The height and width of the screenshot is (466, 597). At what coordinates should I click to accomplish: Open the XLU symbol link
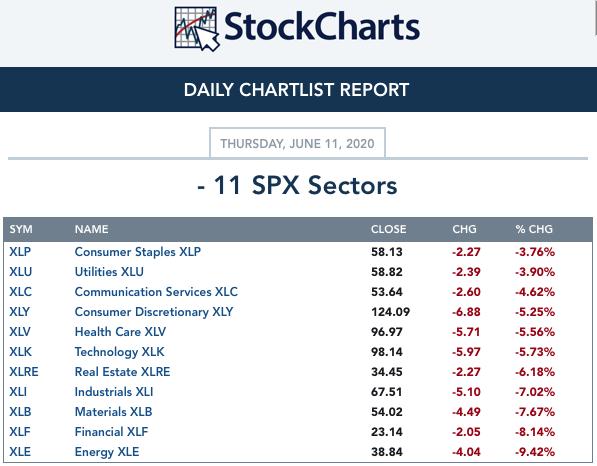pos(21,272)
